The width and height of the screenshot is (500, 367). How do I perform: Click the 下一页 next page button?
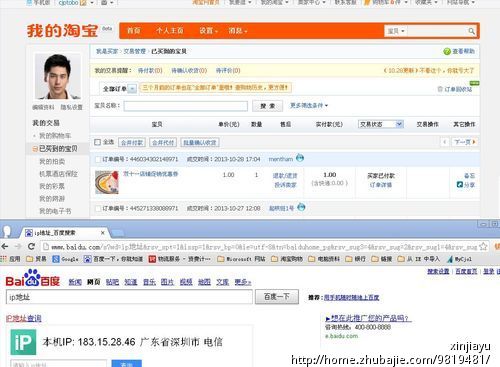[x=465, y=142]
